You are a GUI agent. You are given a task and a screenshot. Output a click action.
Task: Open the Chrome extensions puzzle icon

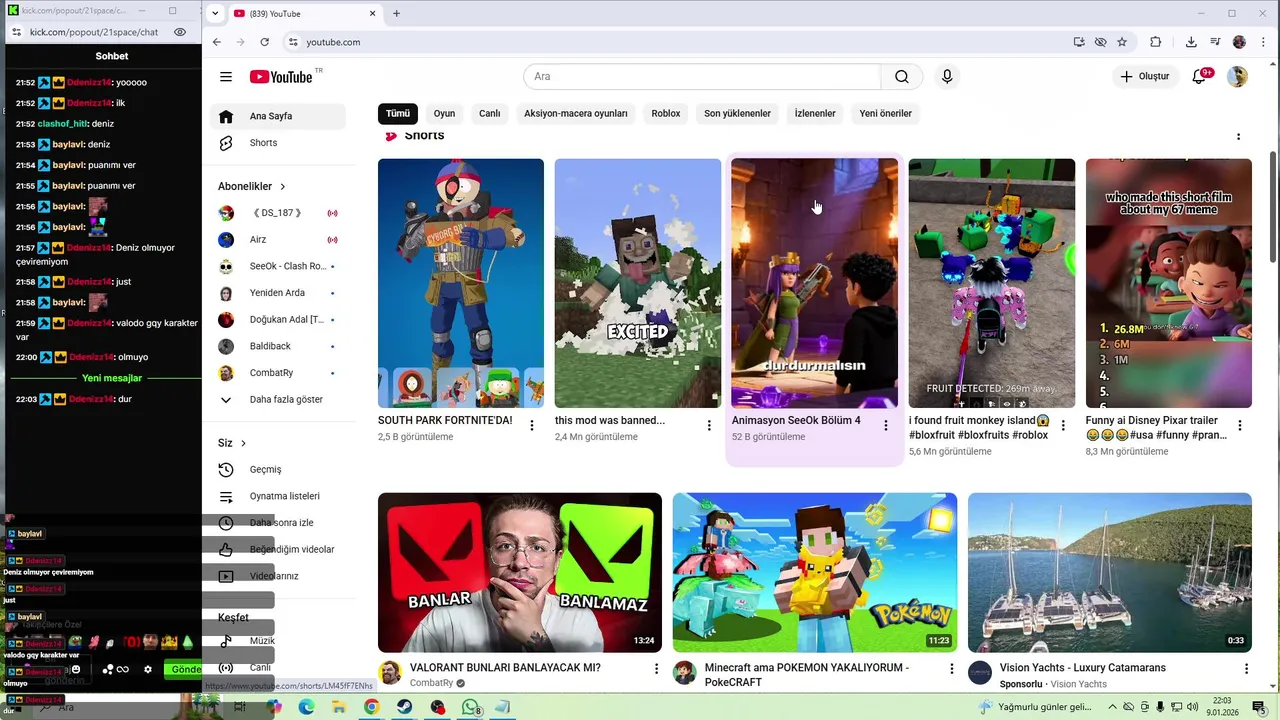coord(1156,42)
